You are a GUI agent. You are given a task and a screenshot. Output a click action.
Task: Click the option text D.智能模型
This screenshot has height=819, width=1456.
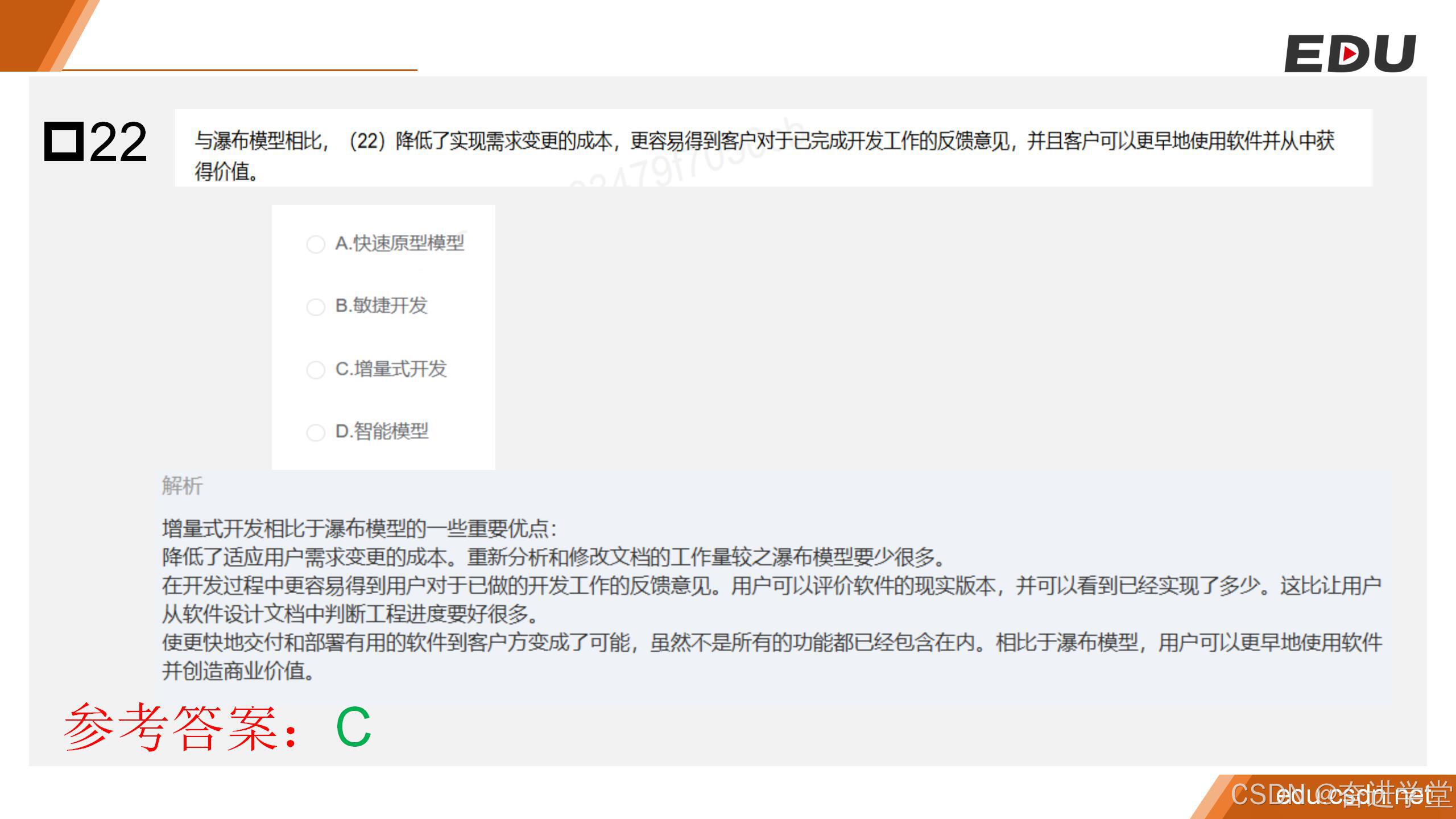pos(382,431)
